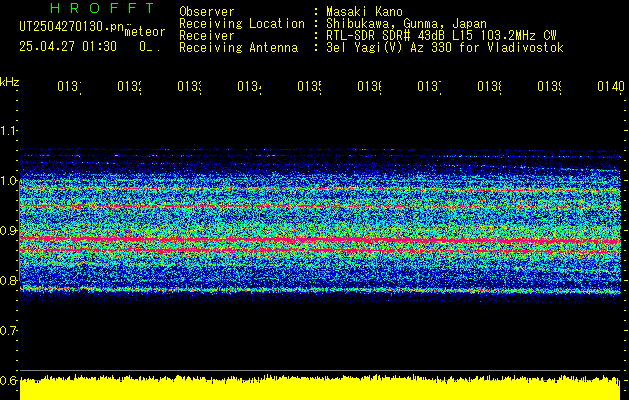Click the 0140 time marker

(611, 86)
